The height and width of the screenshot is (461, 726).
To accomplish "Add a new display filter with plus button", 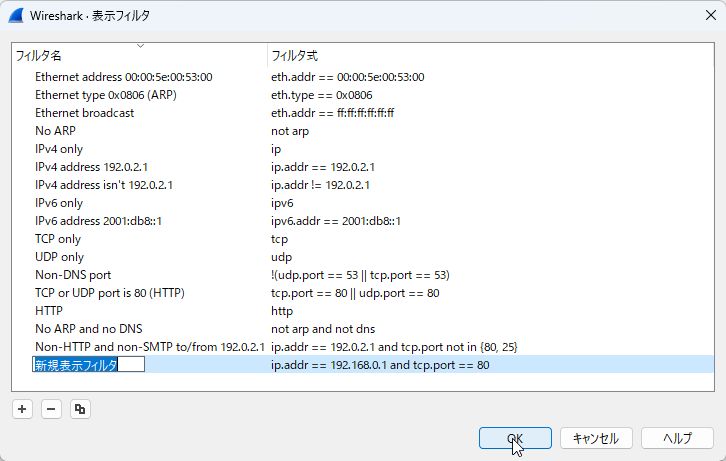I will pos(22,409).
